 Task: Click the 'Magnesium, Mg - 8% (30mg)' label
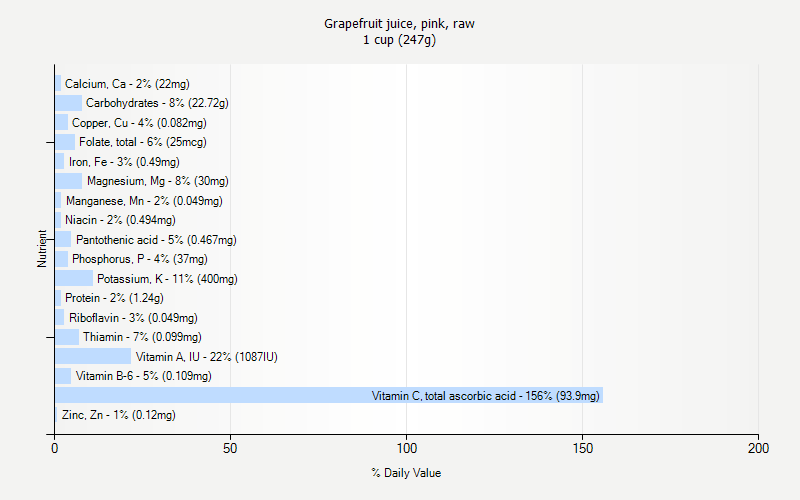click(x=158, y=181)
